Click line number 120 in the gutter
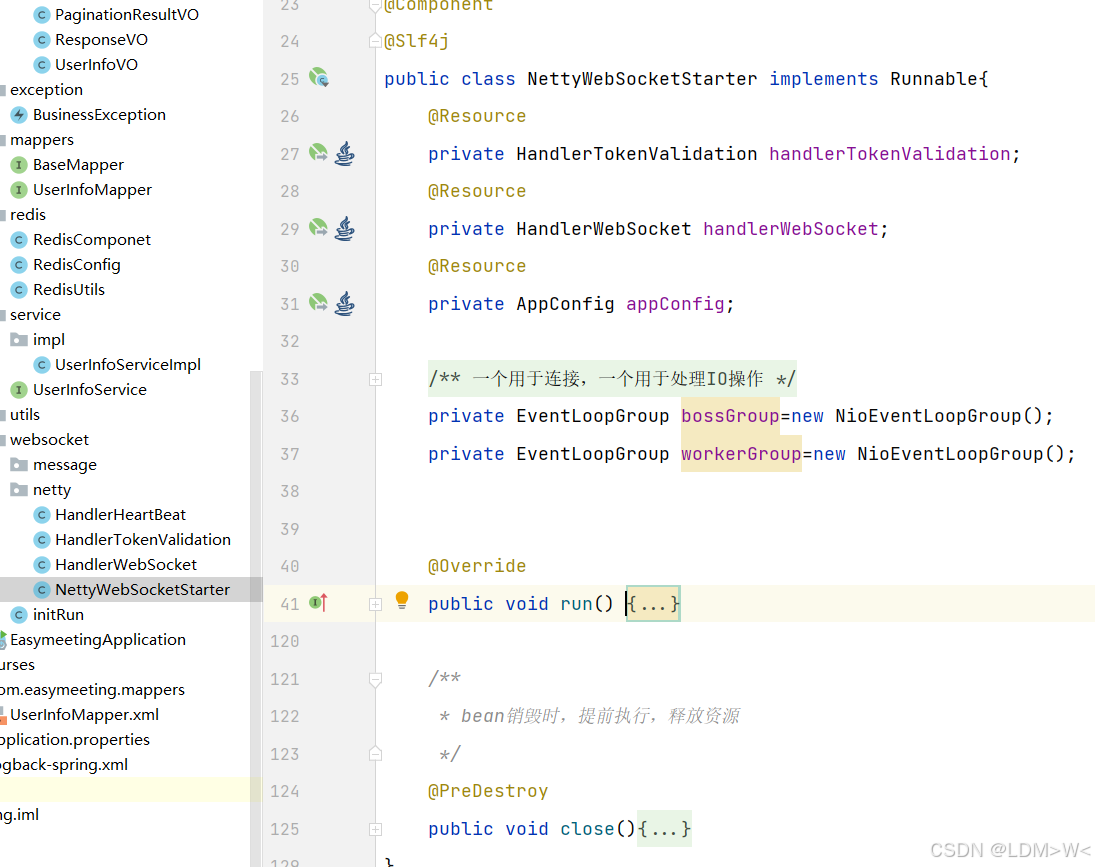 (284, 642)
